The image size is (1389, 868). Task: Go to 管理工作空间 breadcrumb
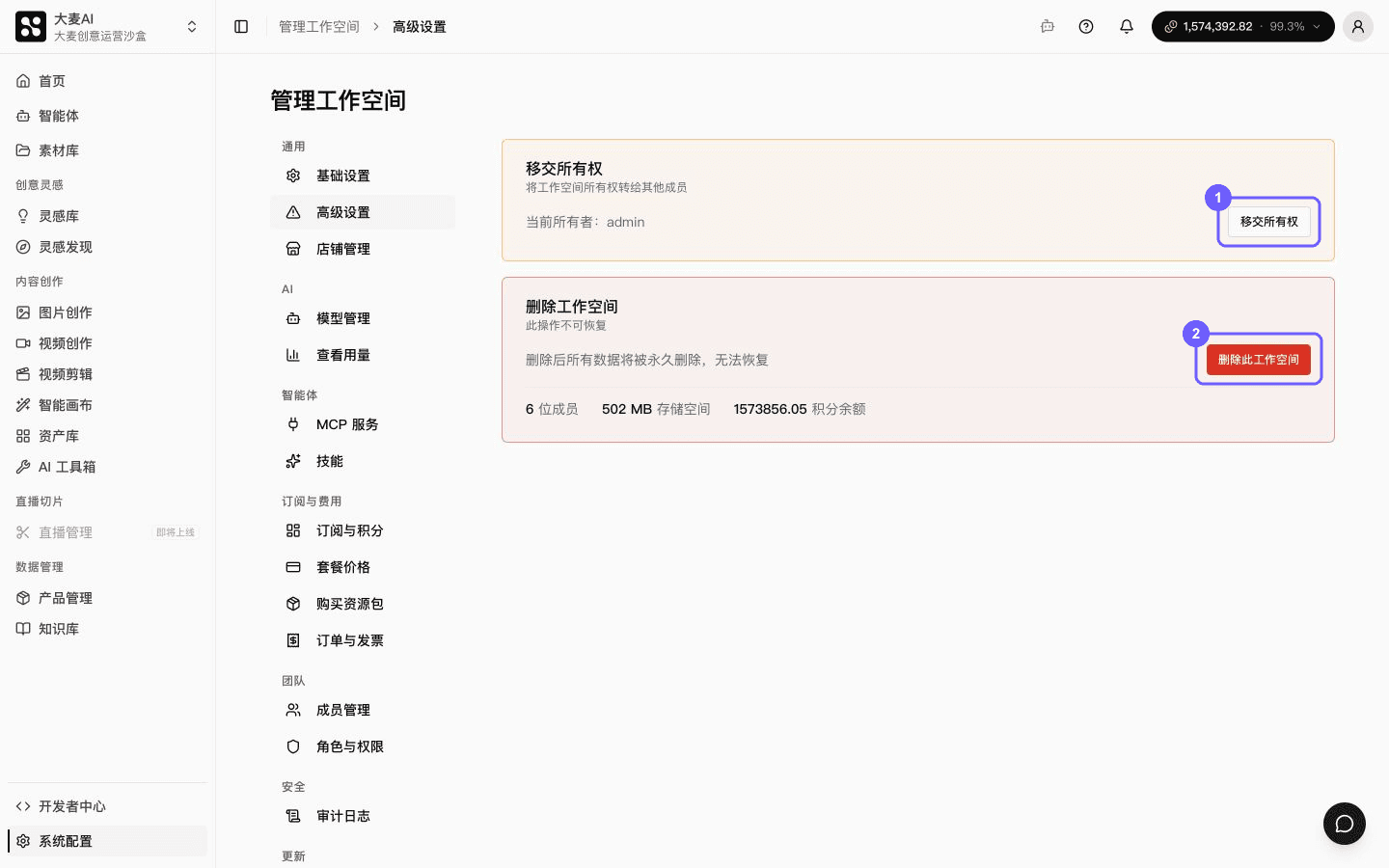pyautogui.click(x=318, y=27)
